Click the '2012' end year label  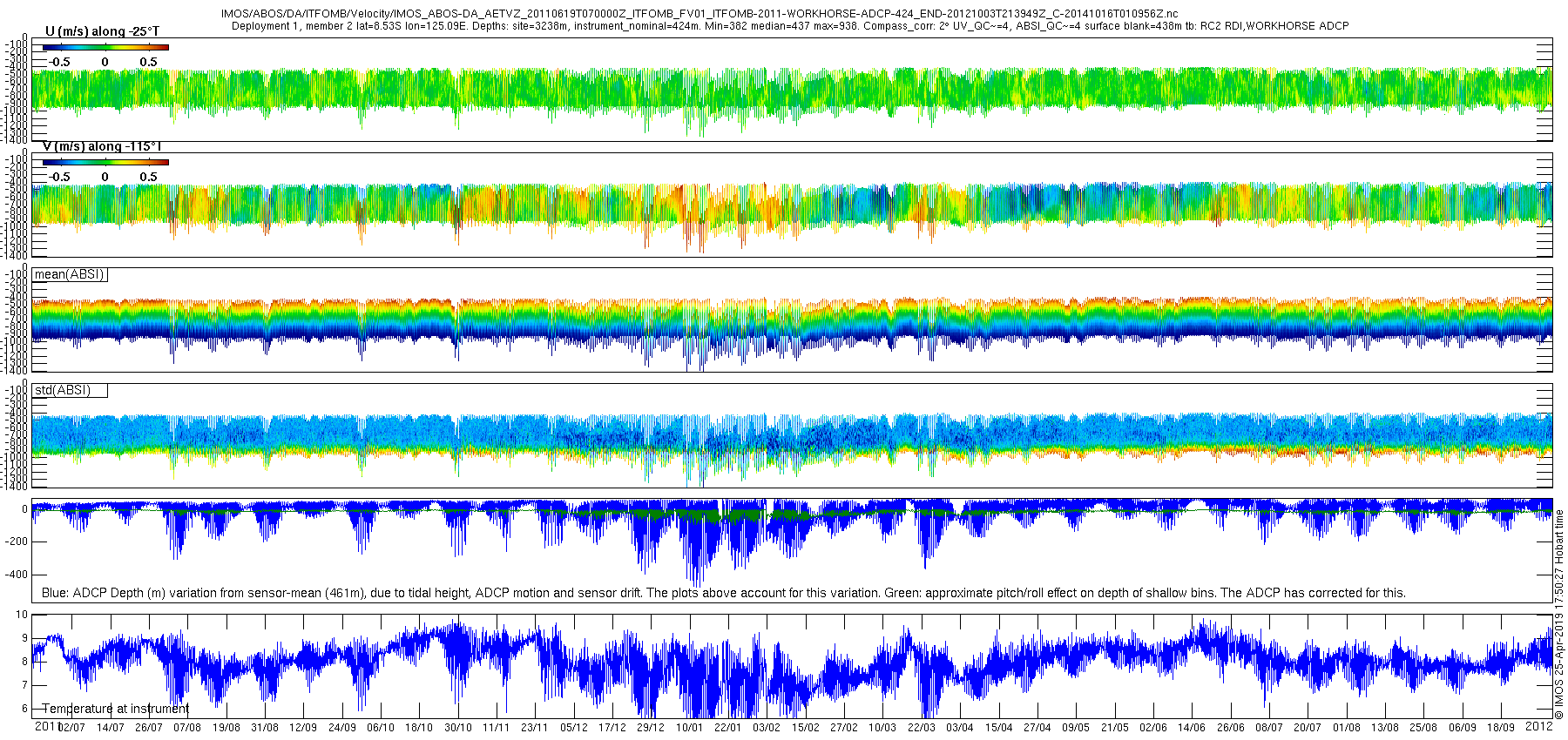click(1539, 726)
